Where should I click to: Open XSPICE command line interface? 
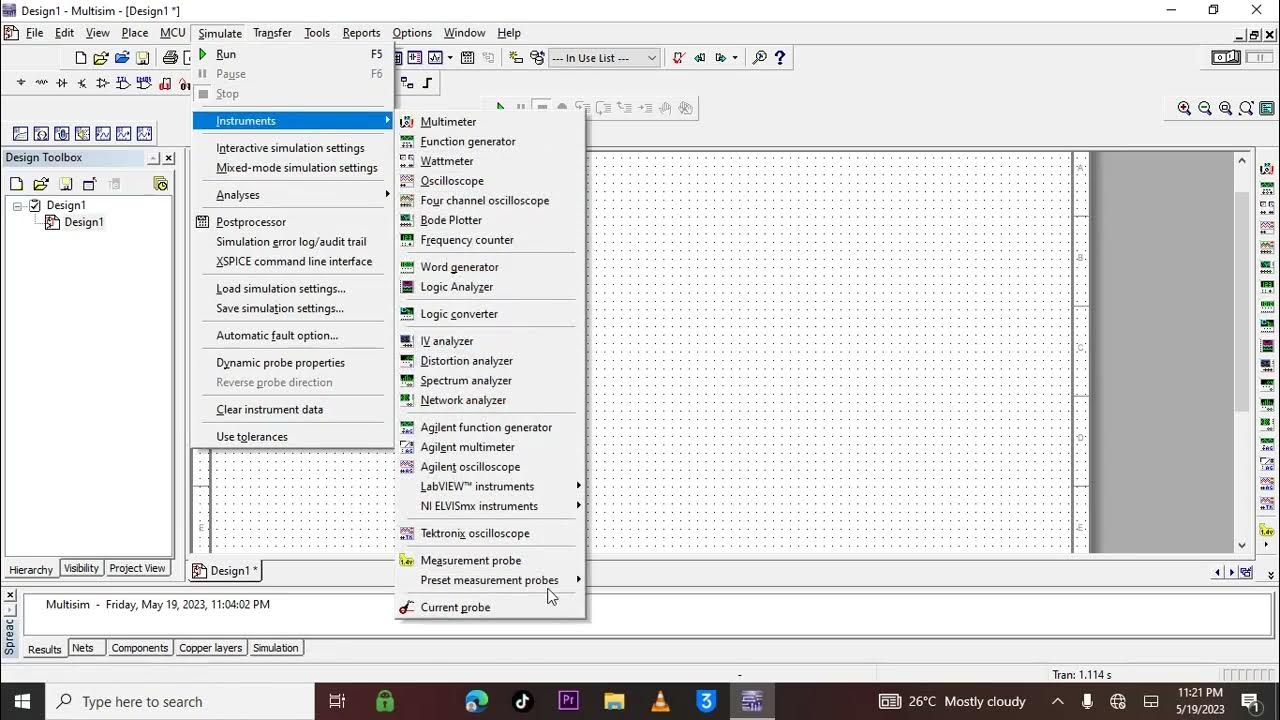click(293, 261)
